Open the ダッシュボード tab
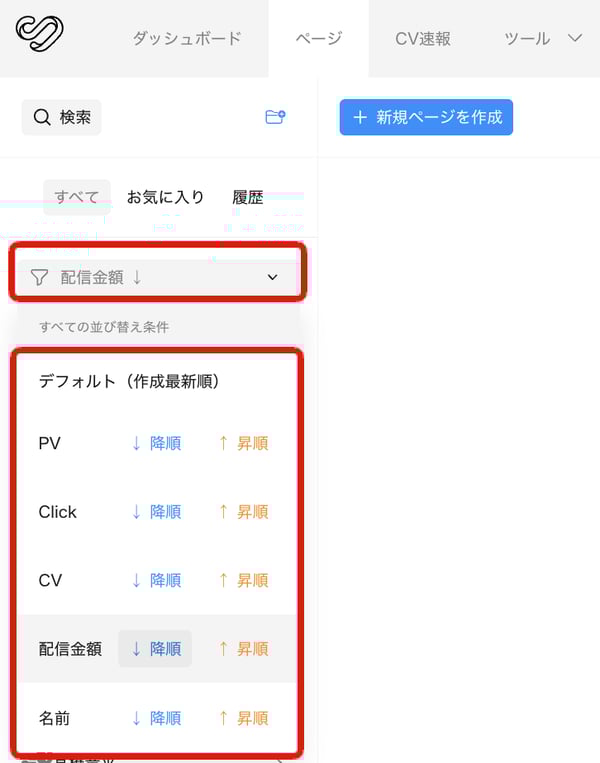This screenshot has height=763, width=600. 187,39
